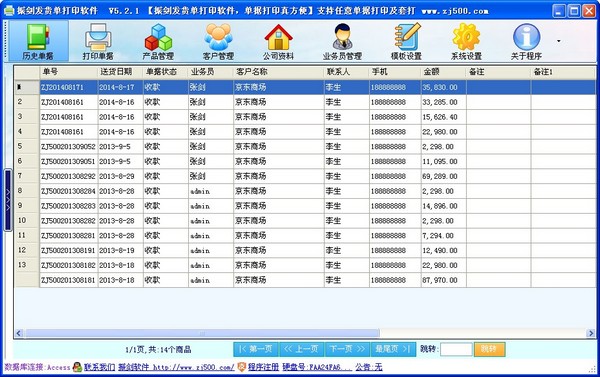This screenshot has height=377, width=600.
Task: Click the amount cell 7,294.00
Action: (x=444, y=236)
